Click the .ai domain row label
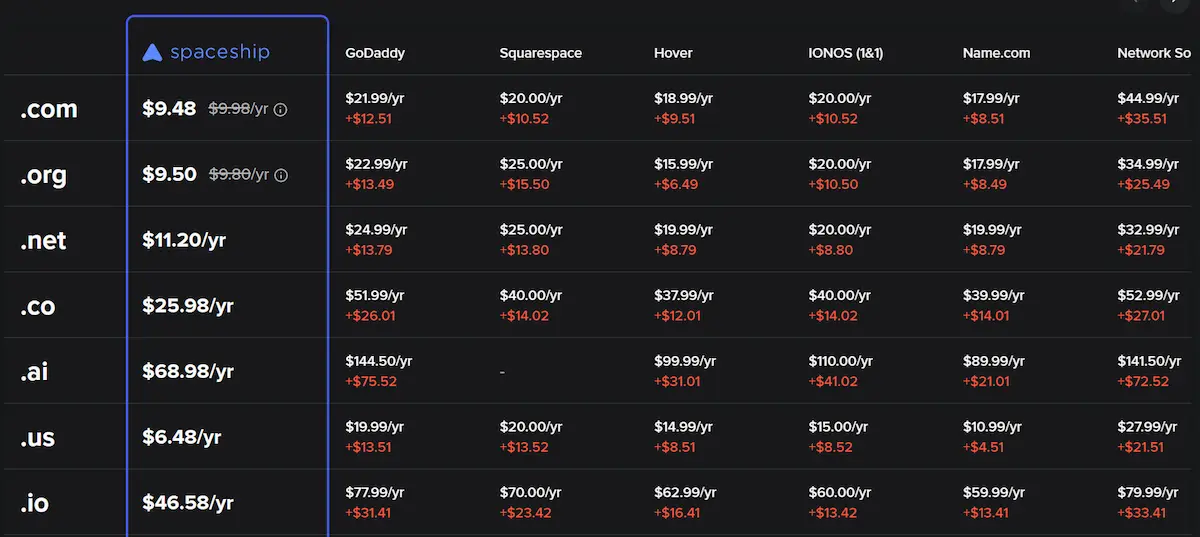The height and width of the screenshot is (537, 1200). [34, 372]
